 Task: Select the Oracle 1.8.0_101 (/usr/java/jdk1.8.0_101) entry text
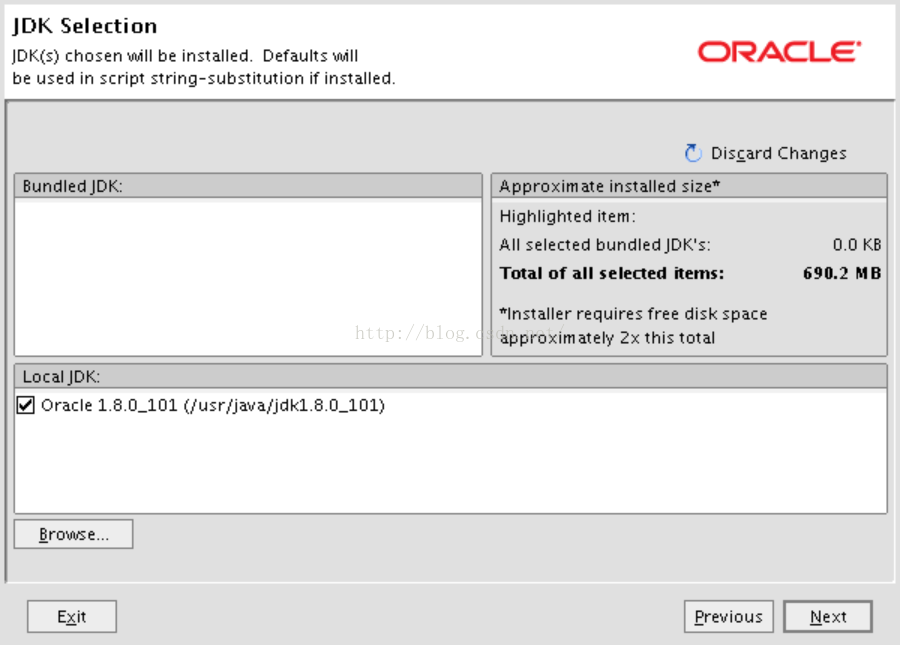213,405
